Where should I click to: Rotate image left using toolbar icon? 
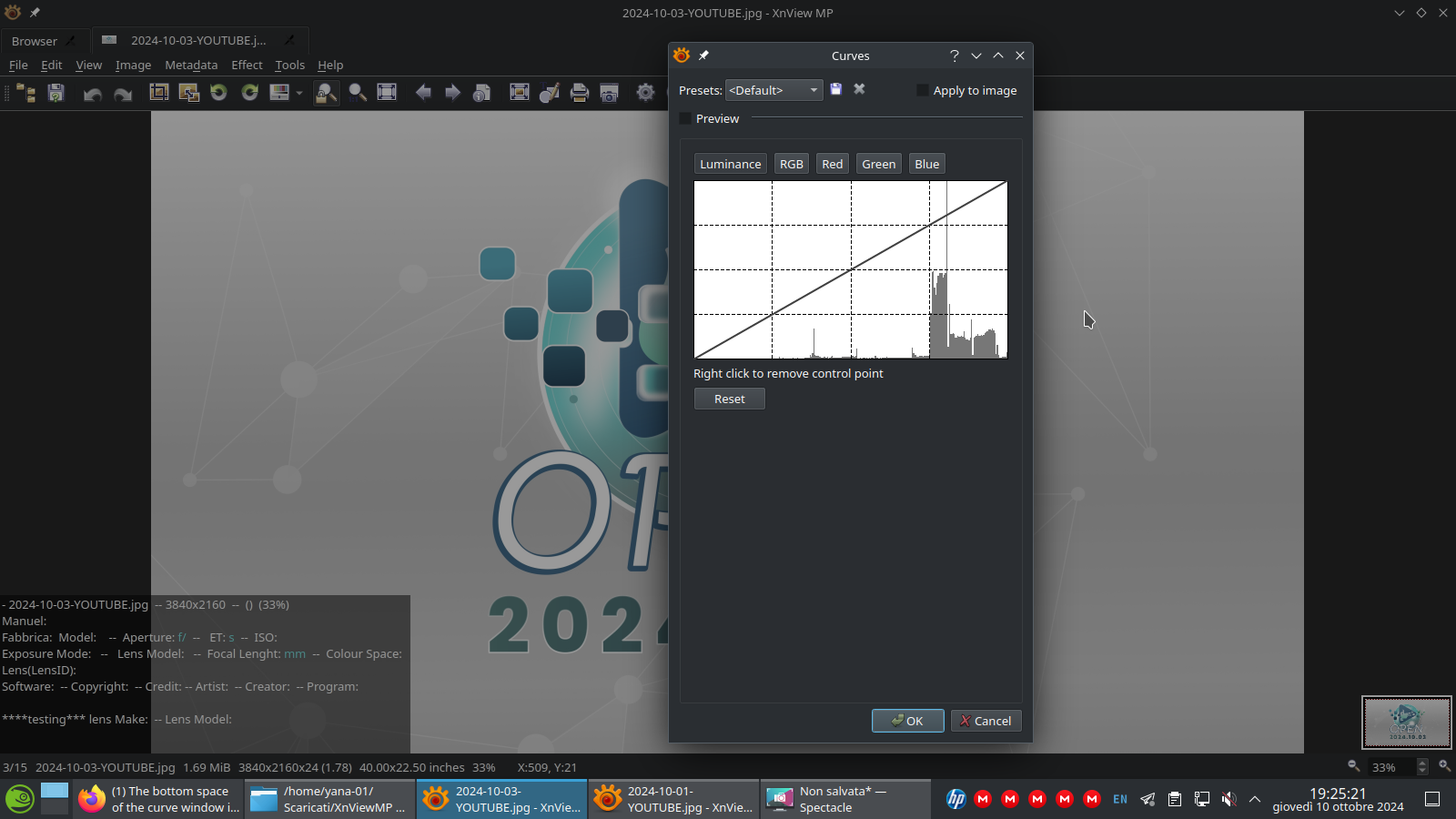point(218,92)
